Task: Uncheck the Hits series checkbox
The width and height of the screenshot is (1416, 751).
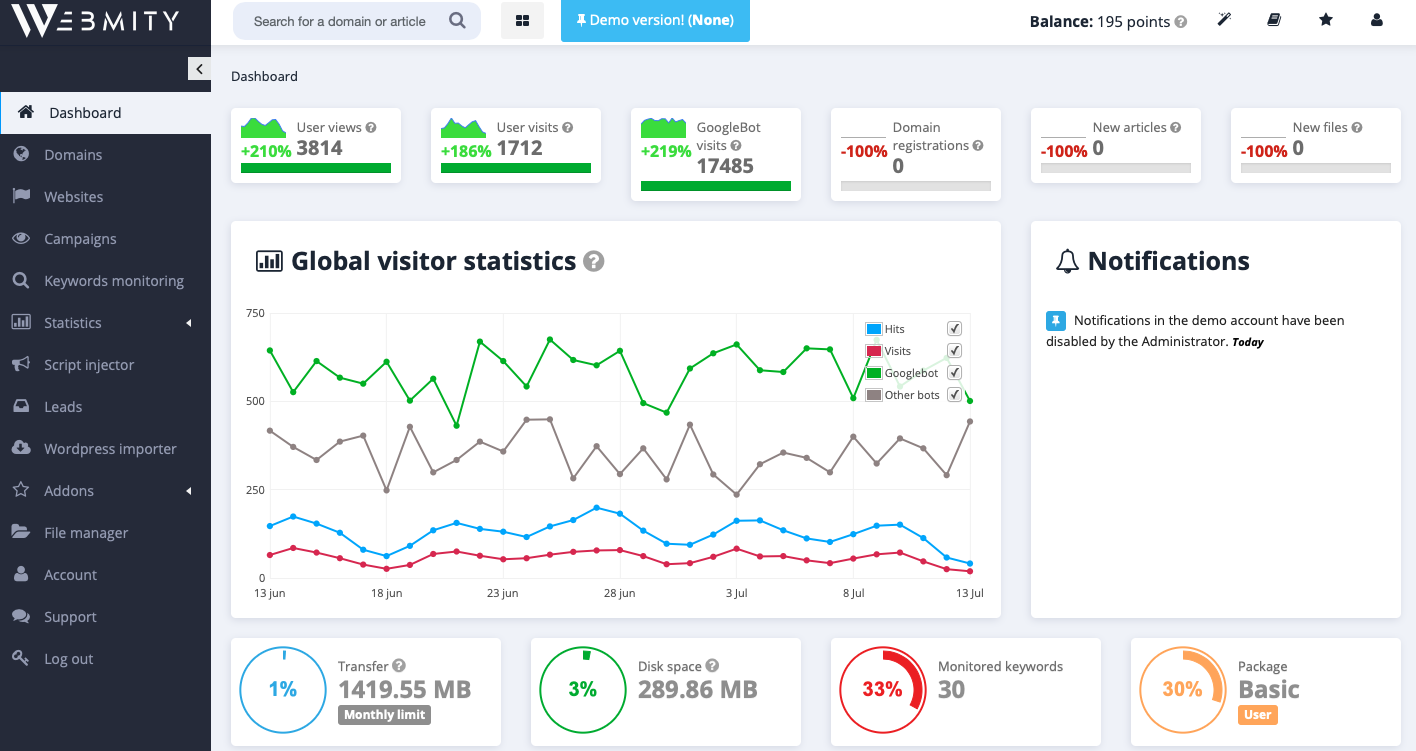Action: pos(954,327)
